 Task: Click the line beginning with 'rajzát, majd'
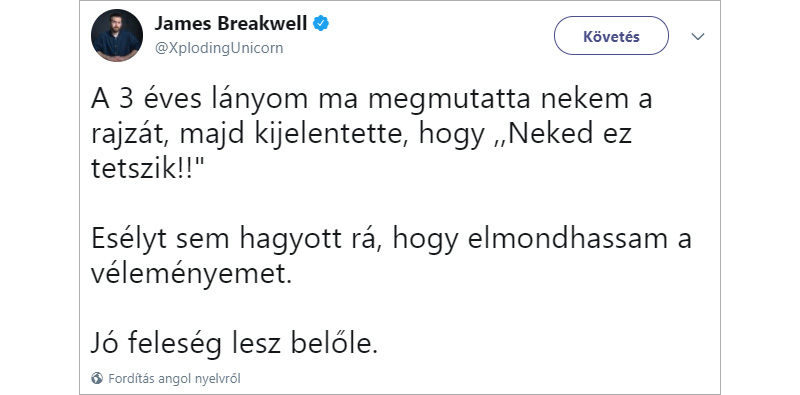362,135
